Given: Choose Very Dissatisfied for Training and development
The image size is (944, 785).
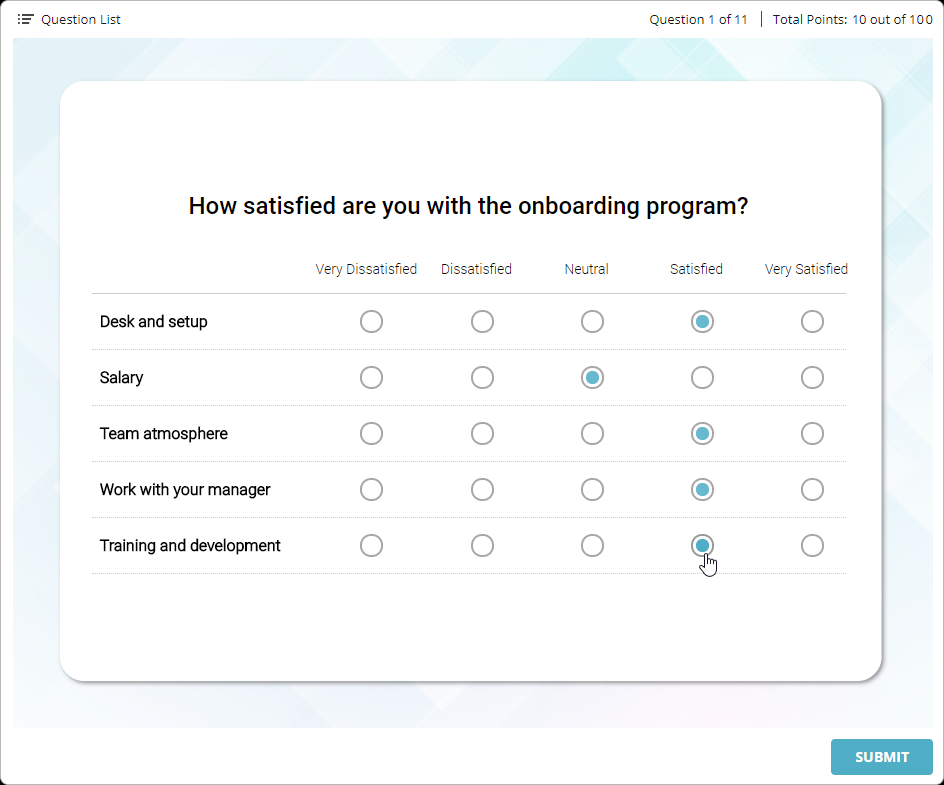Looking at the screenshot, I should coord(371,545).
